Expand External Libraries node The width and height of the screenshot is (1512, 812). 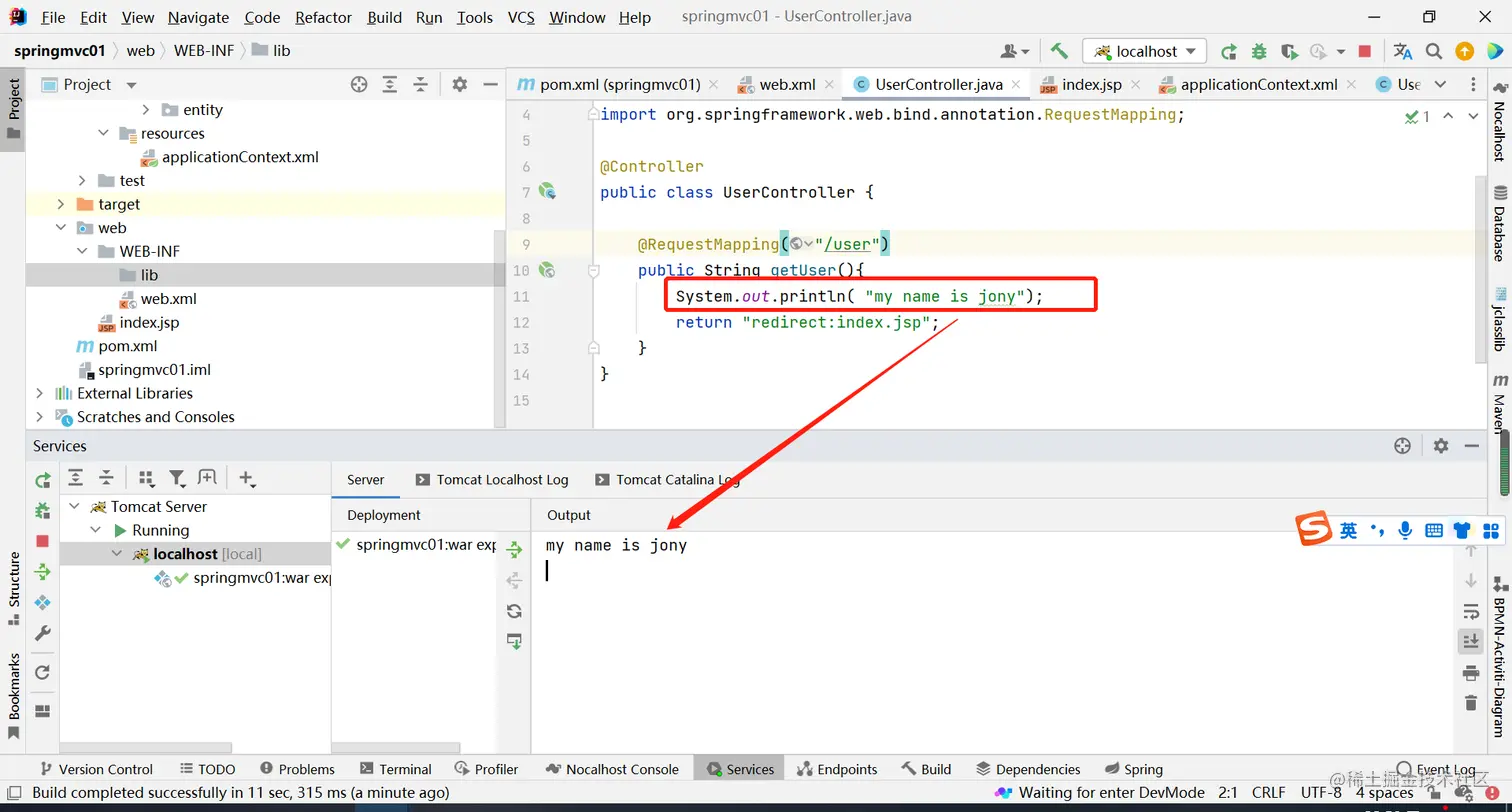(x=39, y=393)
